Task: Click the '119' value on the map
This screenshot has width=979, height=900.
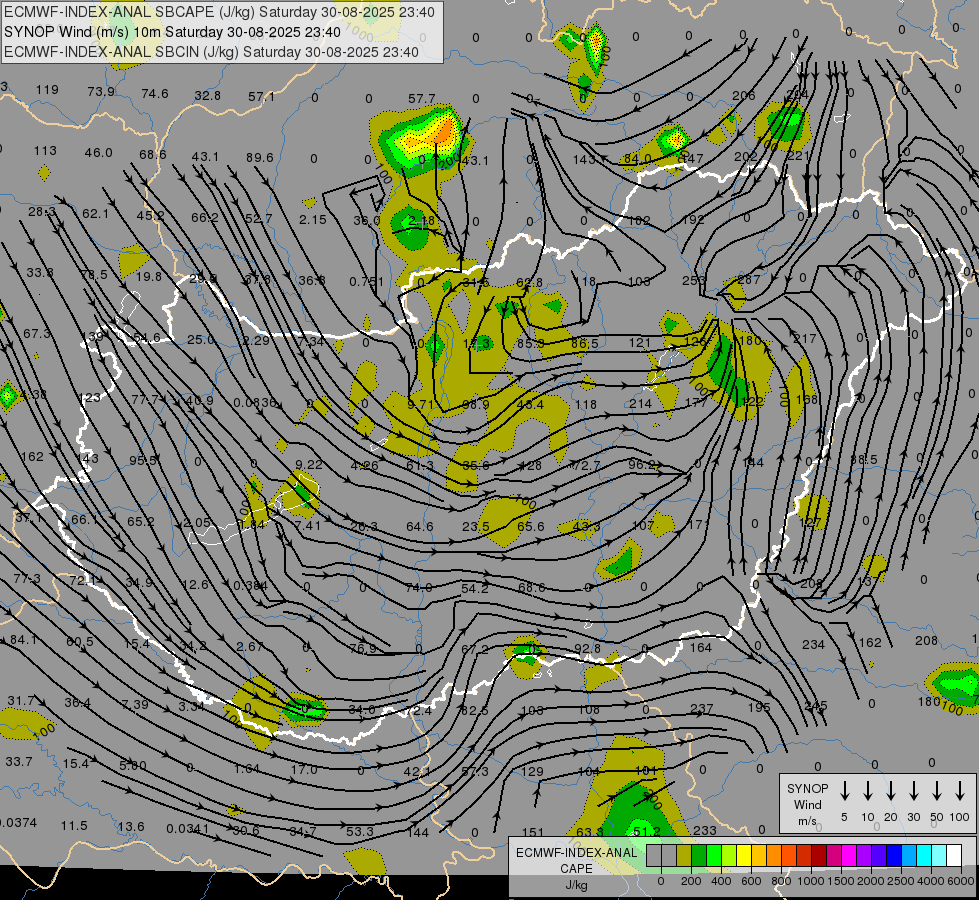Action: 47,89
